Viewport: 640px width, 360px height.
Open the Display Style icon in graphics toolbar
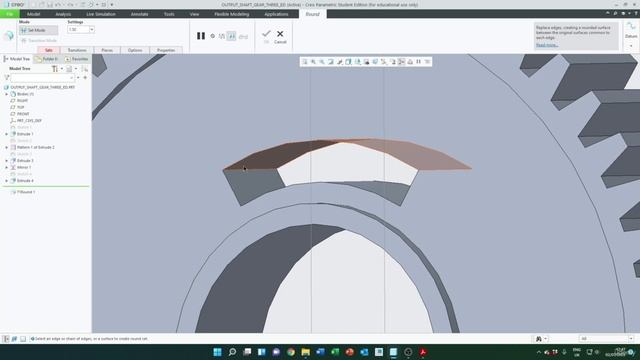(349, 62)
